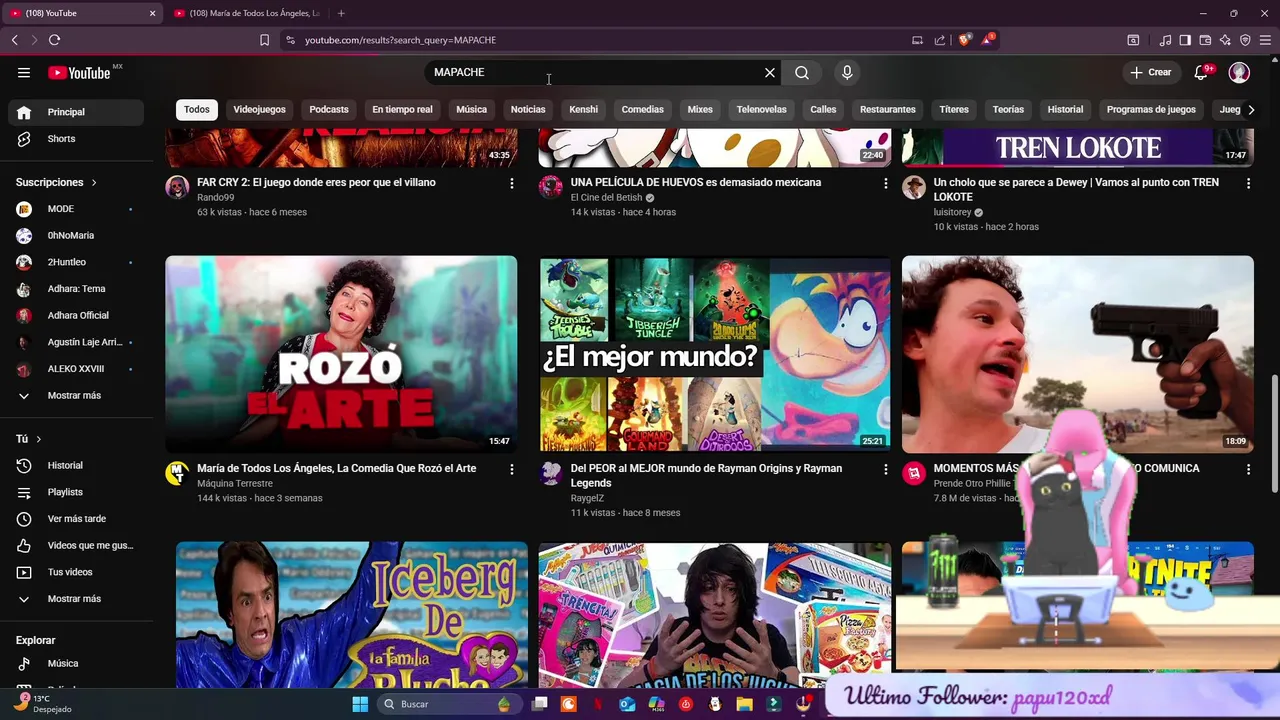Click the address bar URL
The height and width of the screenshot is (720, 1280).
pyautogui.click(x=400, y=40)
